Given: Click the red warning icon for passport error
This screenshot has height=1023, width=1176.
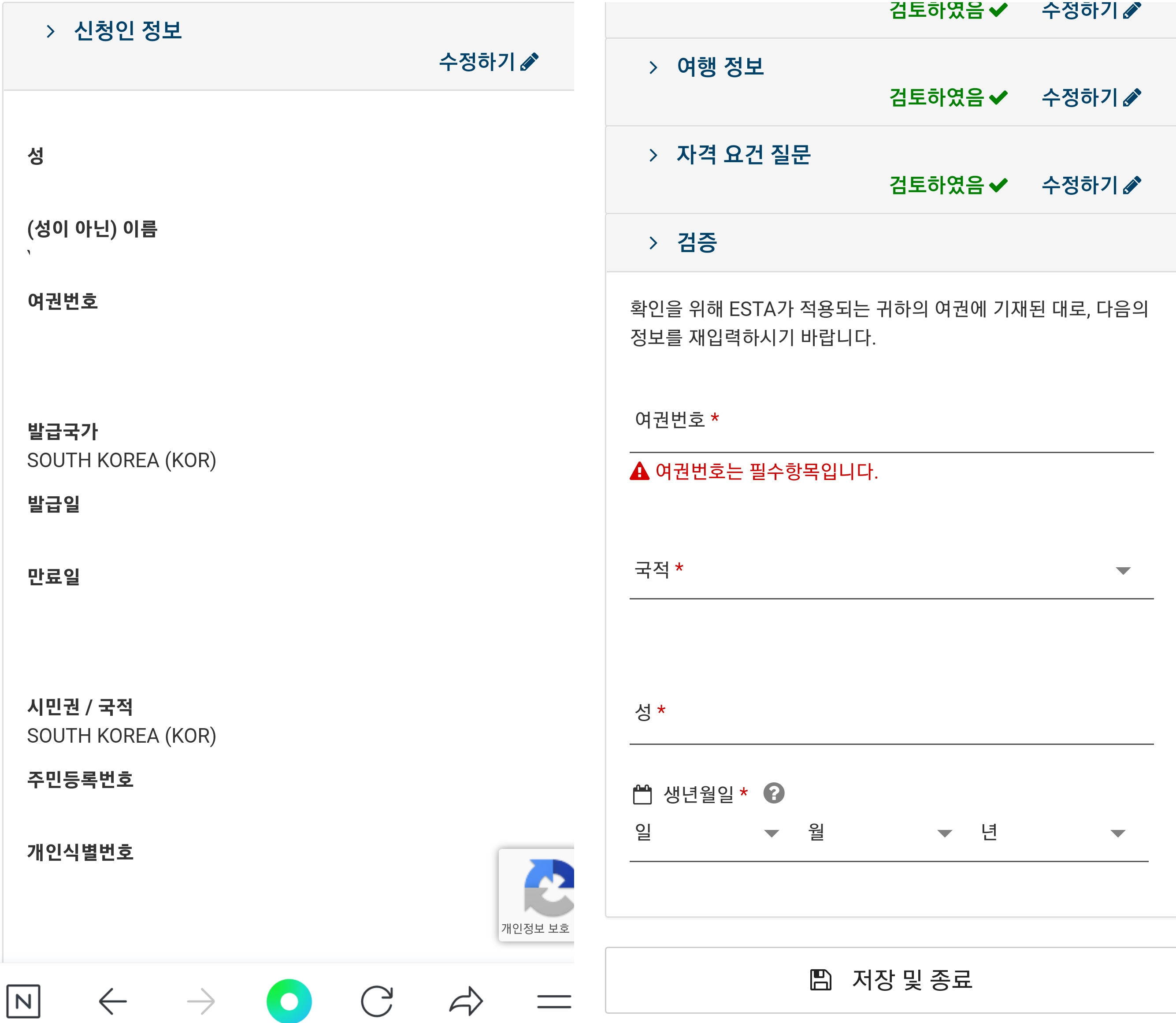Looking at the screenshot, I should click(x=640, y=471).
